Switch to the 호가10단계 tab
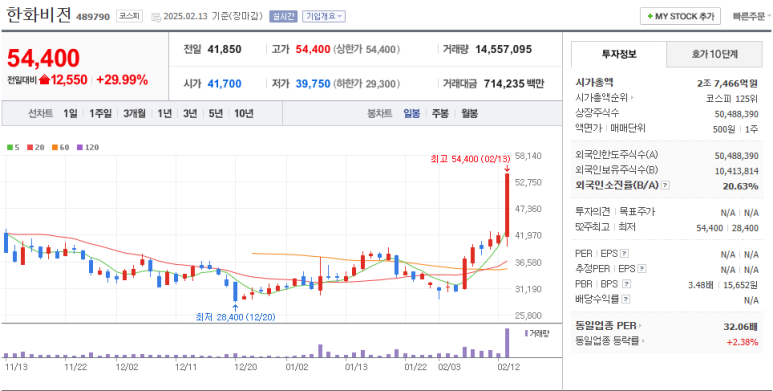773x391 pixels. click(714, 54)
